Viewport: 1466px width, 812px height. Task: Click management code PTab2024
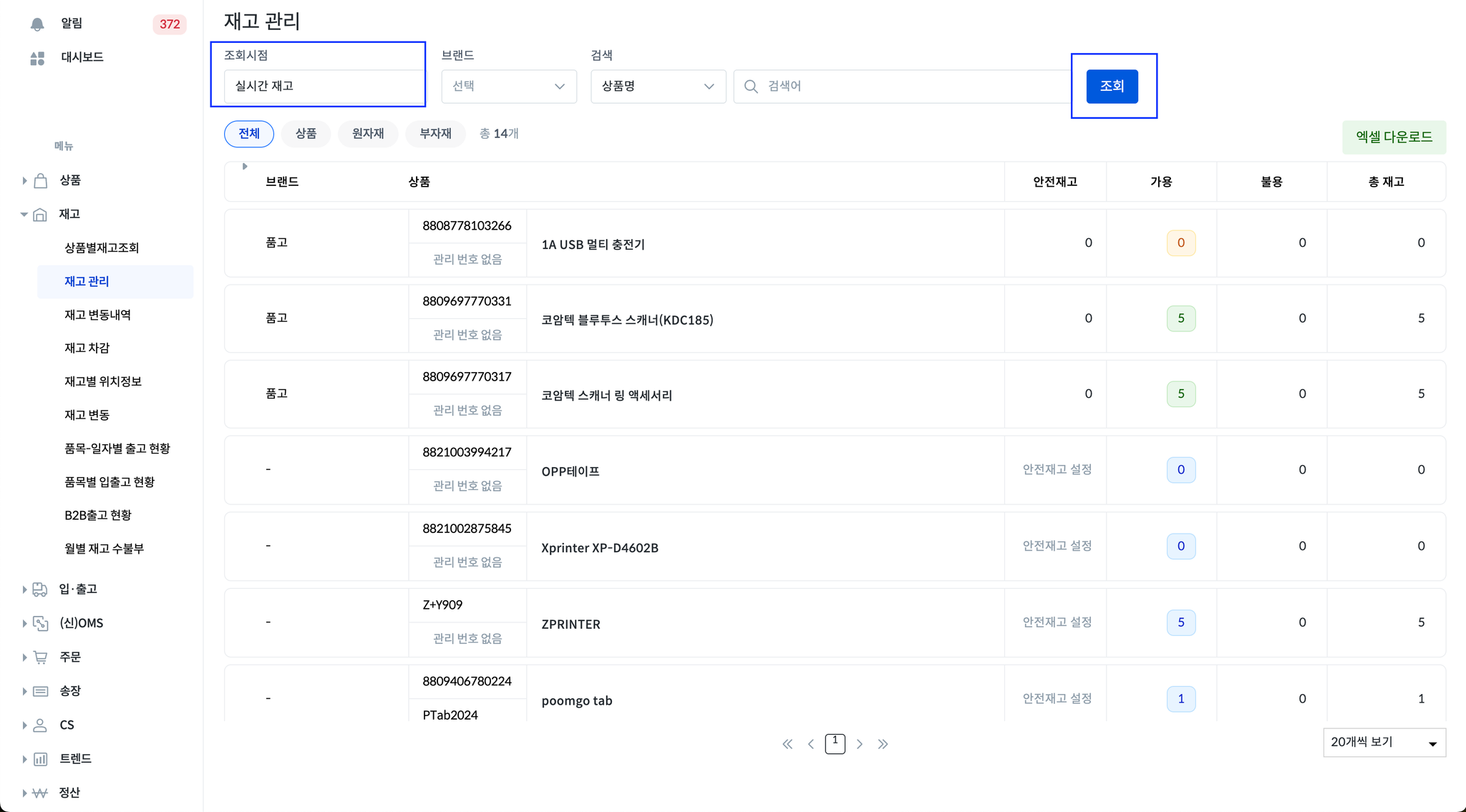pos(450,715)
